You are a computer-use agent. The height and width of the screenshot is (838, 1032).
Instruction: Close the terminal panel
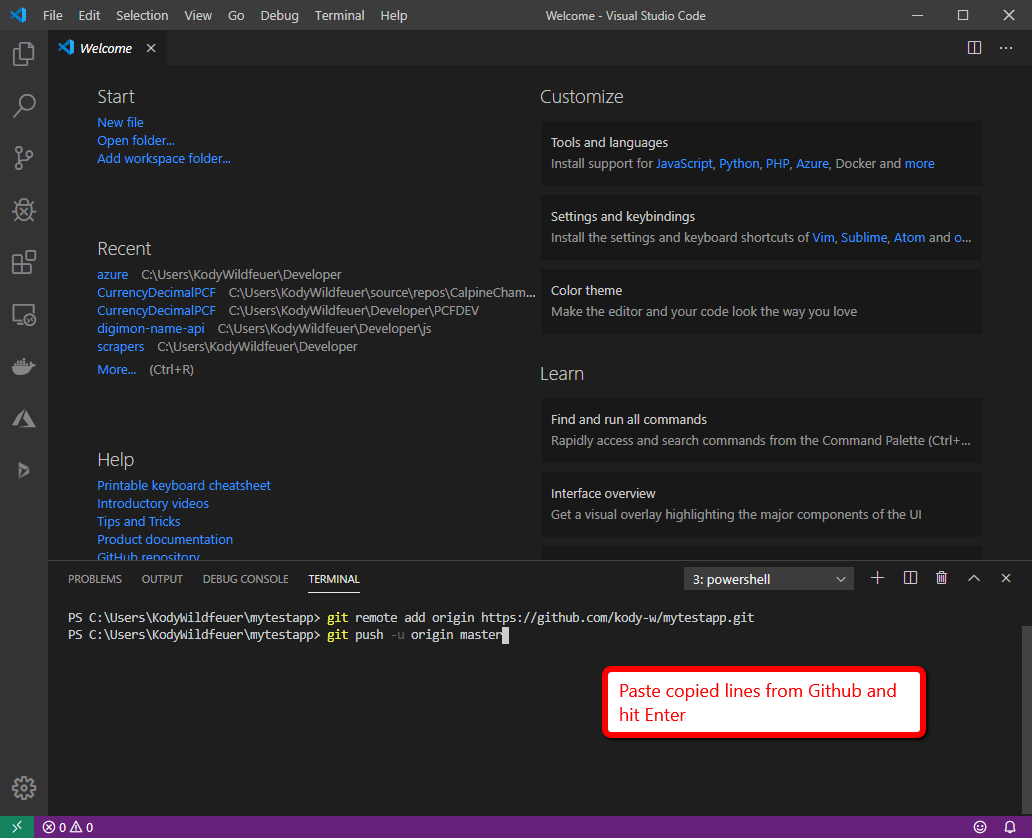(1006, 578)
